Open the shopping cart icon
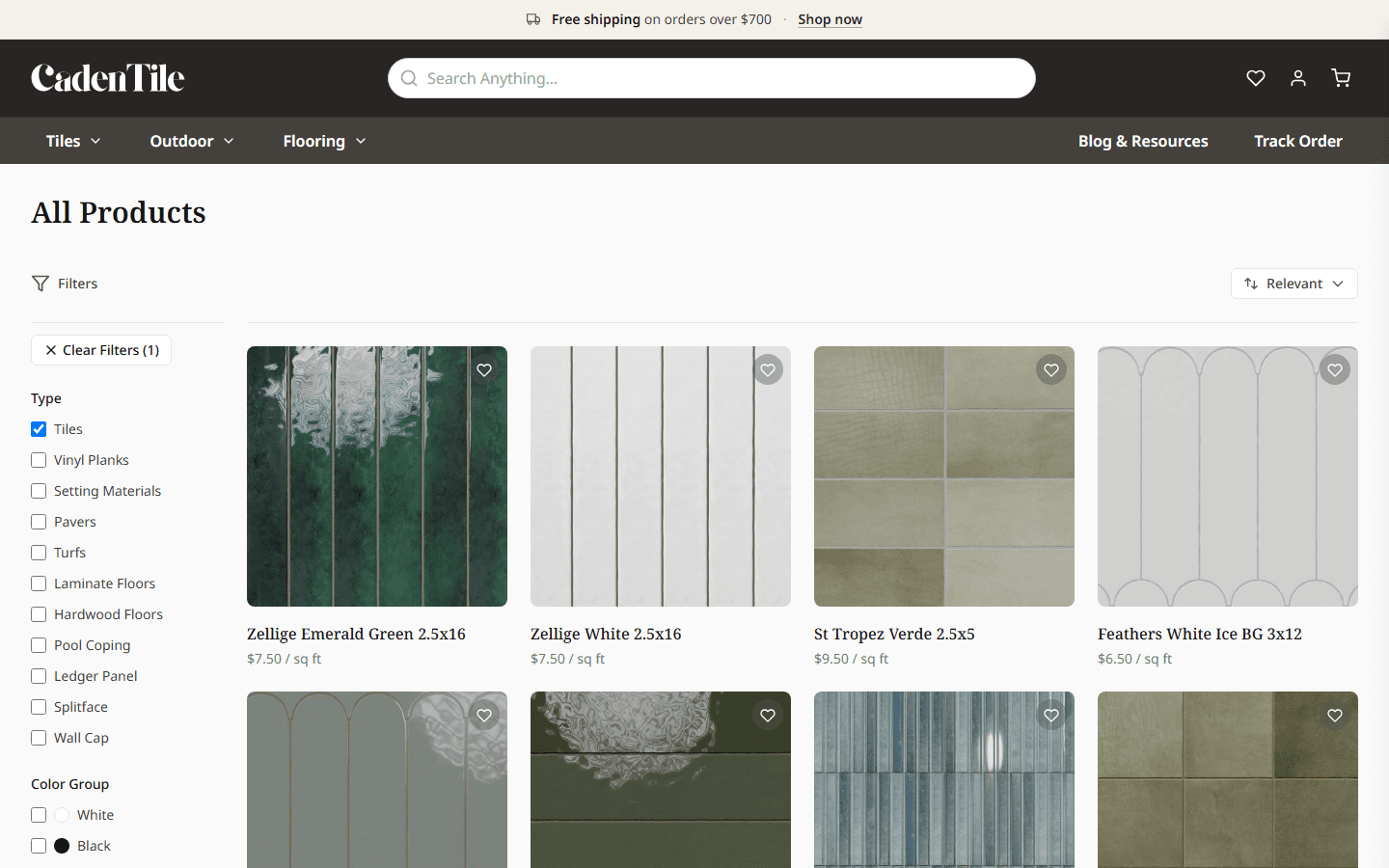 coord(1341,78)
